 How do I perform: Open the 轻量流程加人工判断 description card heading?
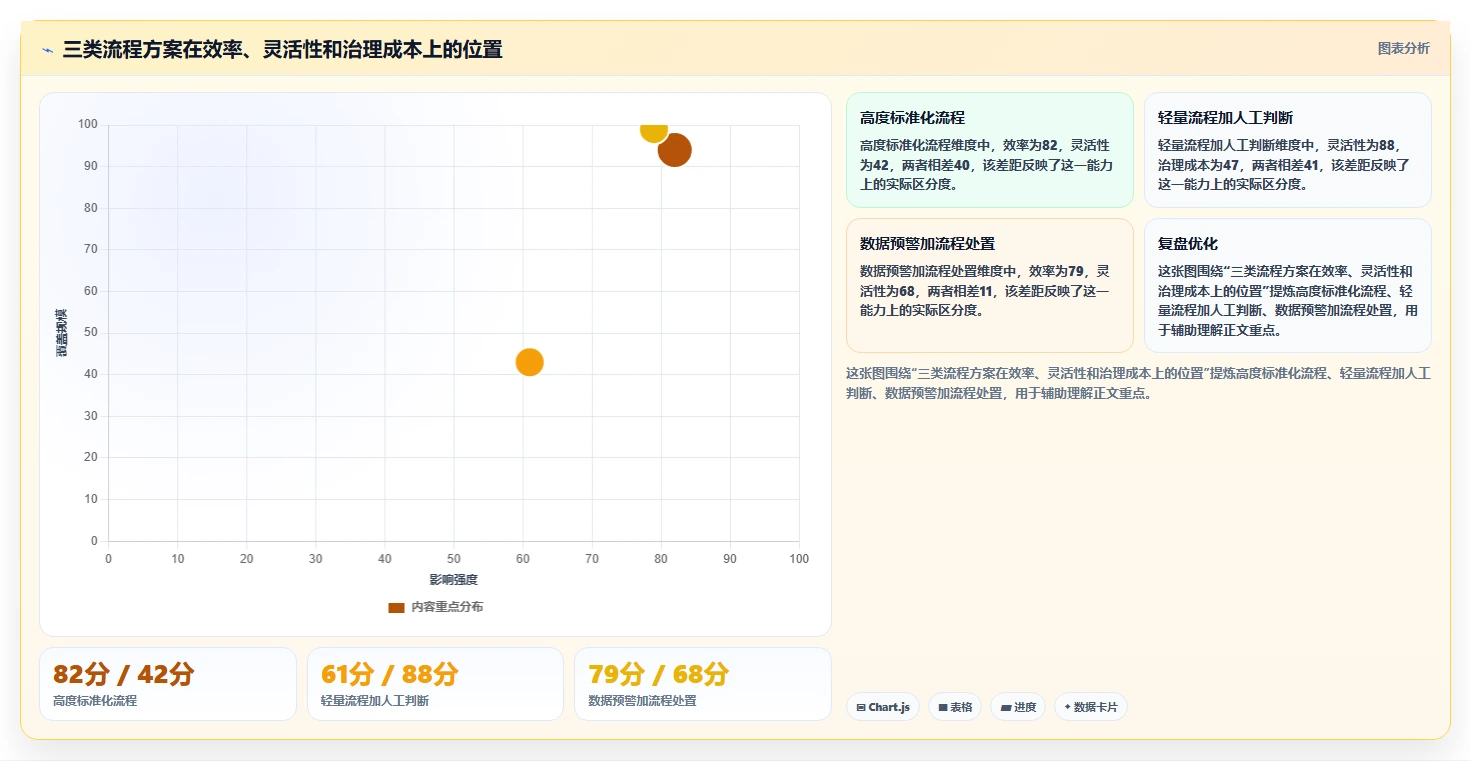[x=1225, y=117]
